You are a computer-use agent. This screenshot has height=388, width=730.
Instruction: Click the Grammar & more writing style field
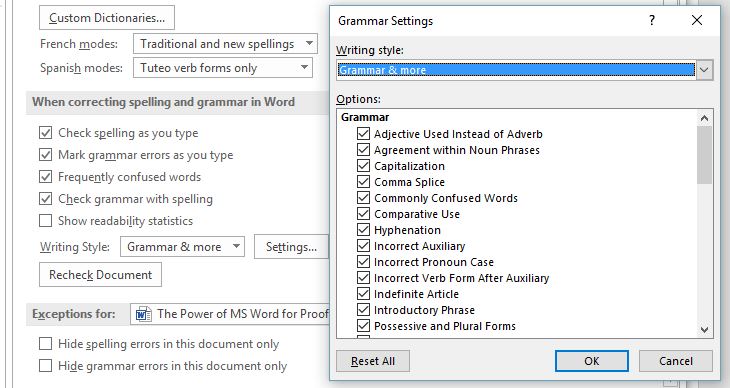tap(516, 70)
